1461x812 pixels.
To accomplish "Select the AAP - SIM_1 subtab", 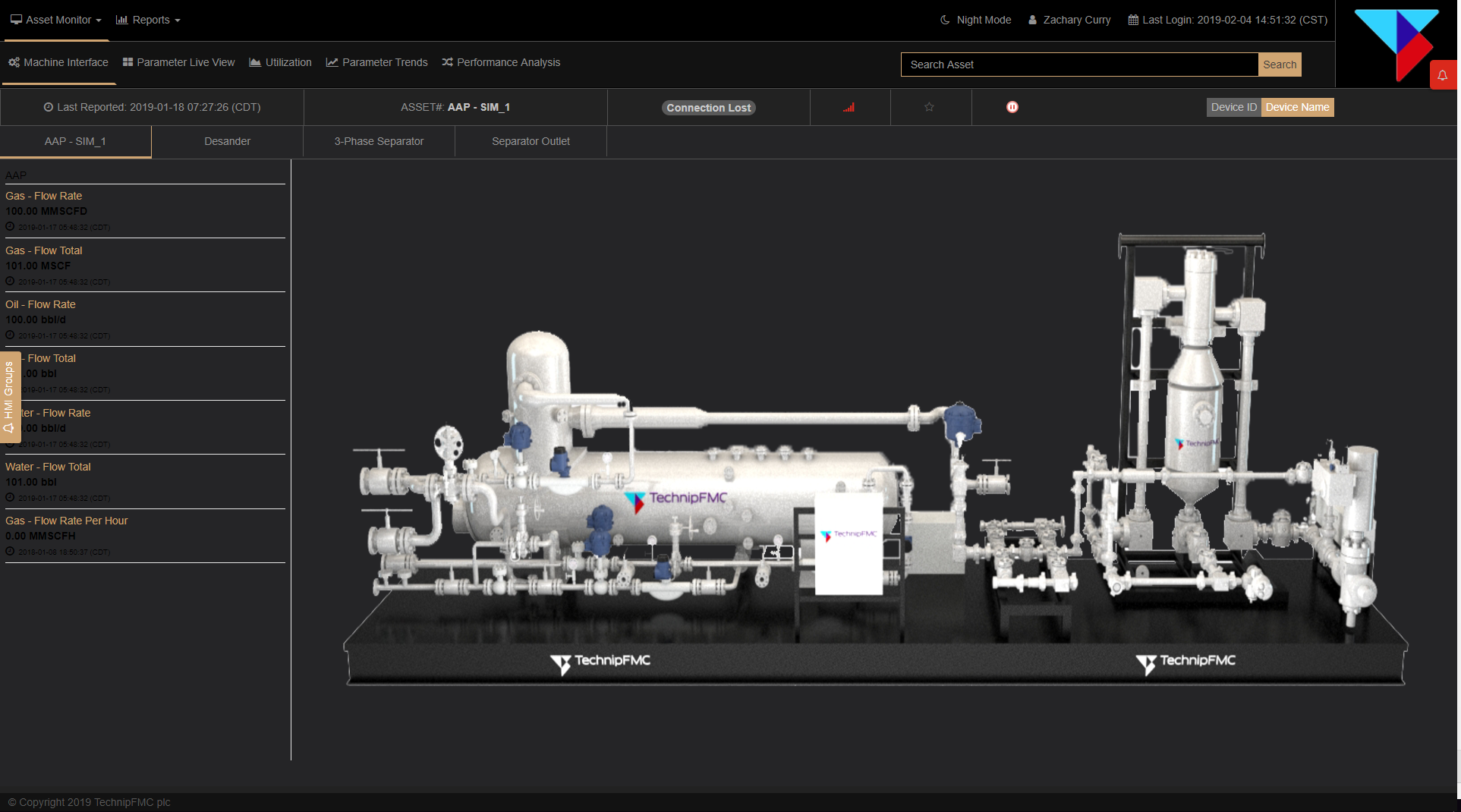I will tap(75, 141).
